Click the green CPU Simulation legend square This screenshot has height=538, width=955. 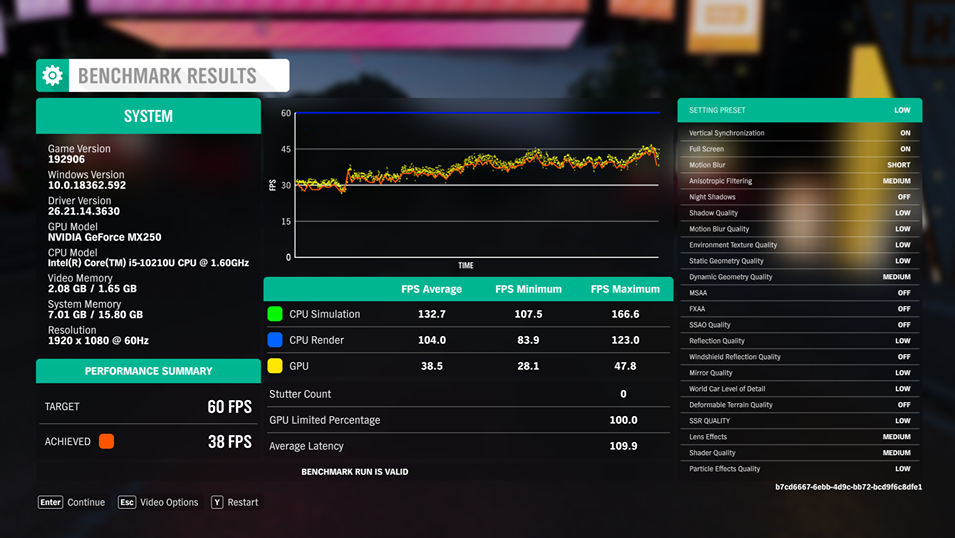click(x=275, y=314)
